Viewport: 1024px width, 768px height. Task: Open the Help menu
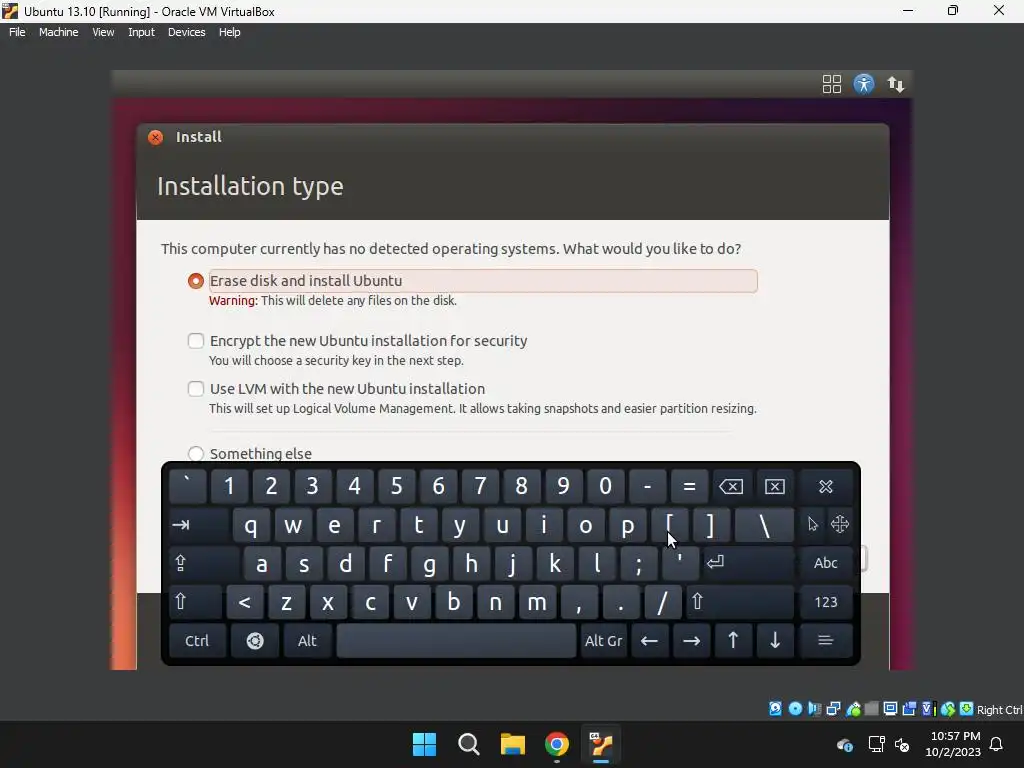tap(229, 32)
